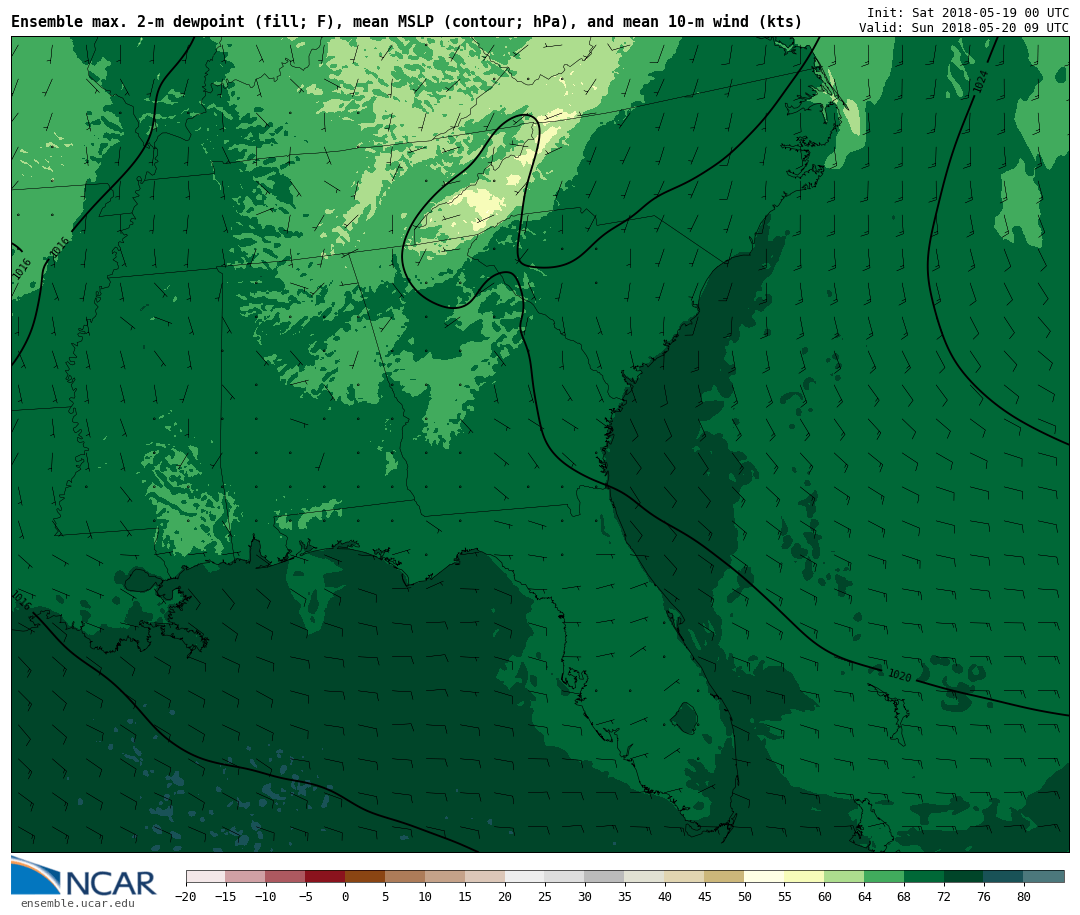Click the 1024 contour label on the map
Image resolution: width=1080 pixels, height=915 pixels.
click(981, 81)
